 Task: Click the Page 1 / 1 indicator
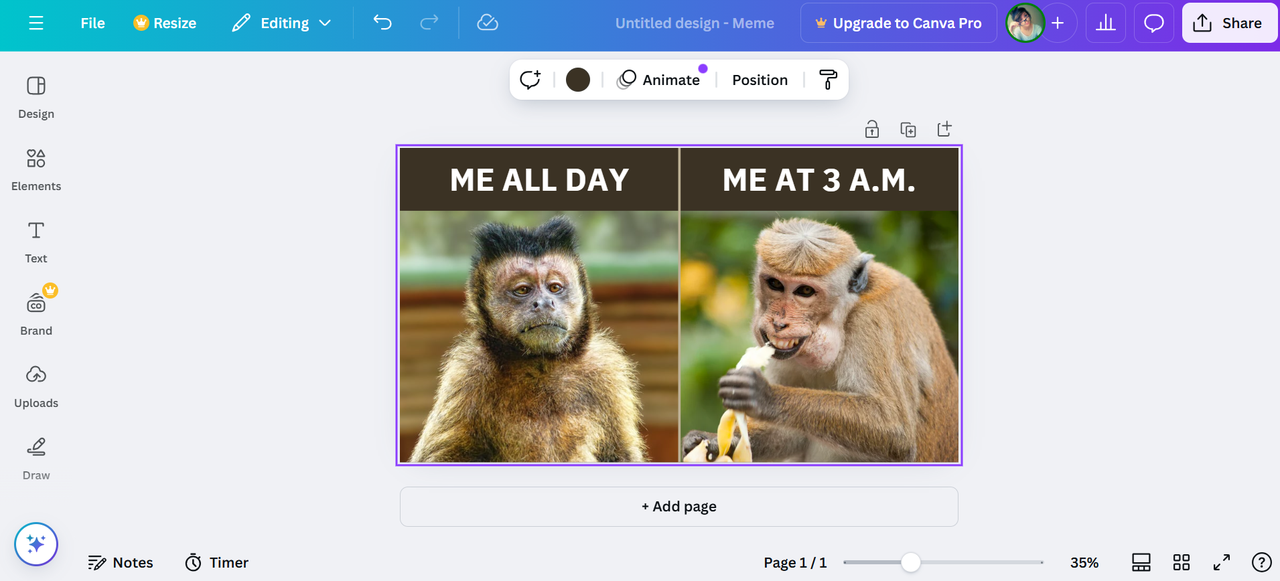(x=795, y=563)
